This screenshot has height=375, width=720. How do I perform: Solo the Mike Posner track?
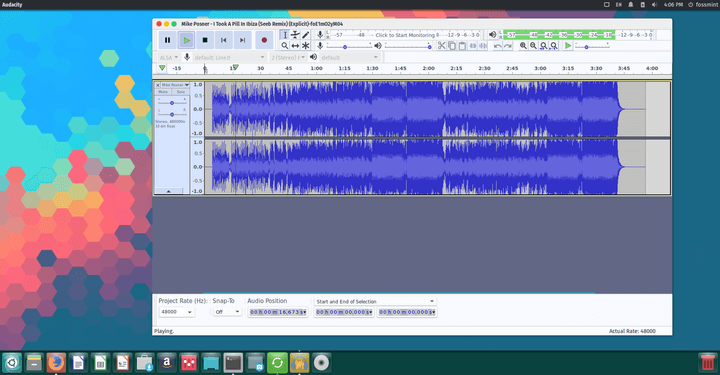click(180, 92)
